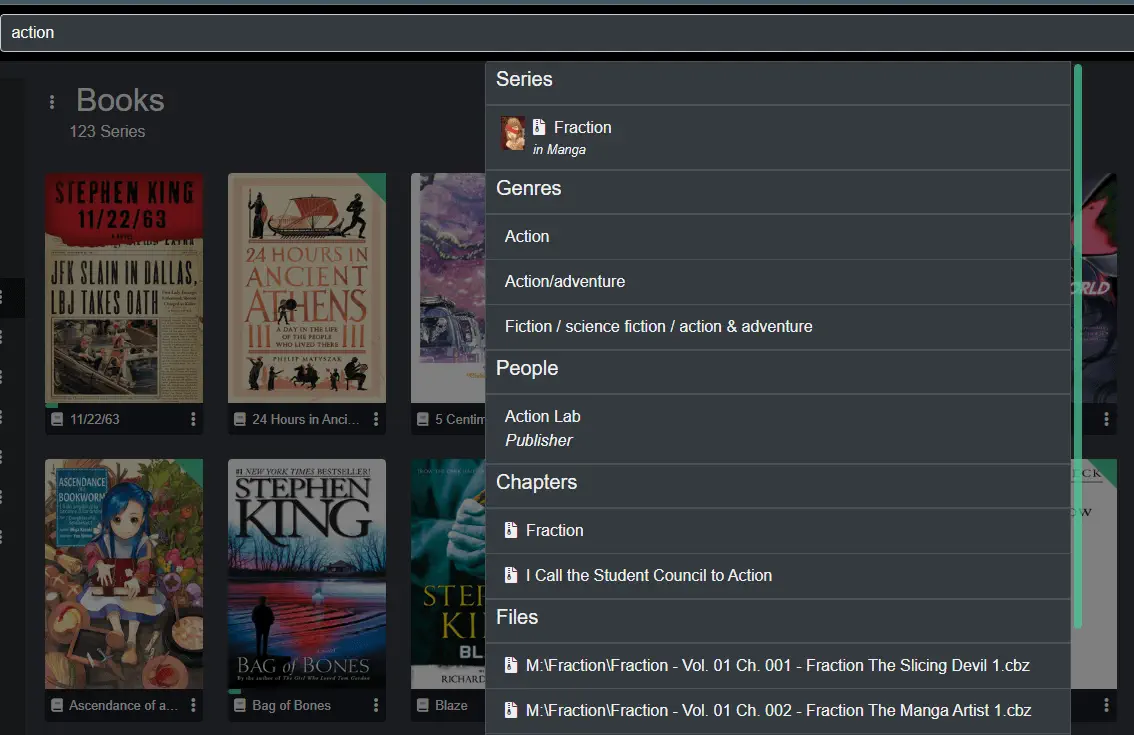This screenshot has height=735, width=1134.
Task: Open three-dot menu beside Books heading
Action: [x=52, y=102]
